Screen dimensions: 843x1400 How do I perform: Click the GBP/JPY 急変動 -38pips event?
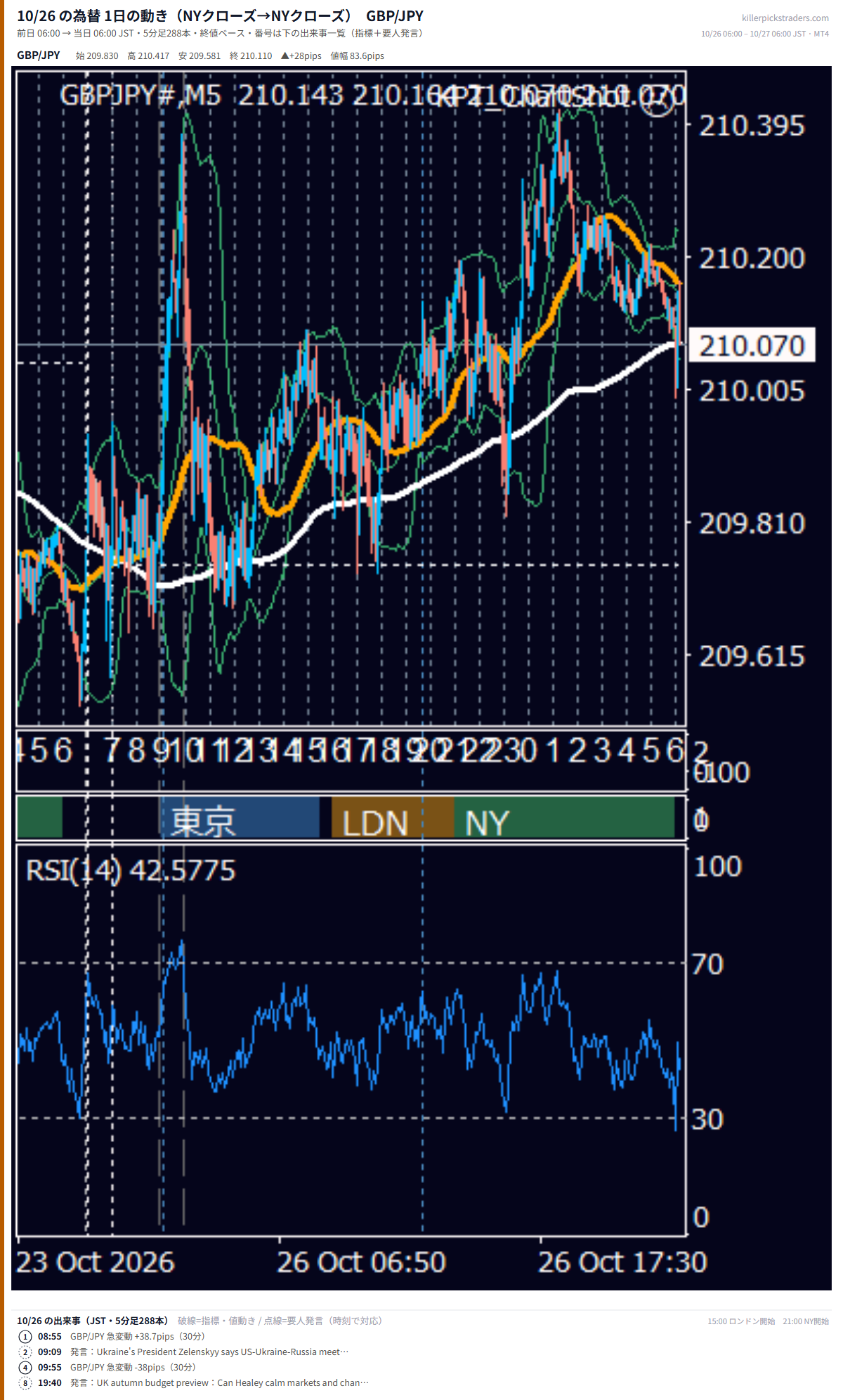(133, 1367)
